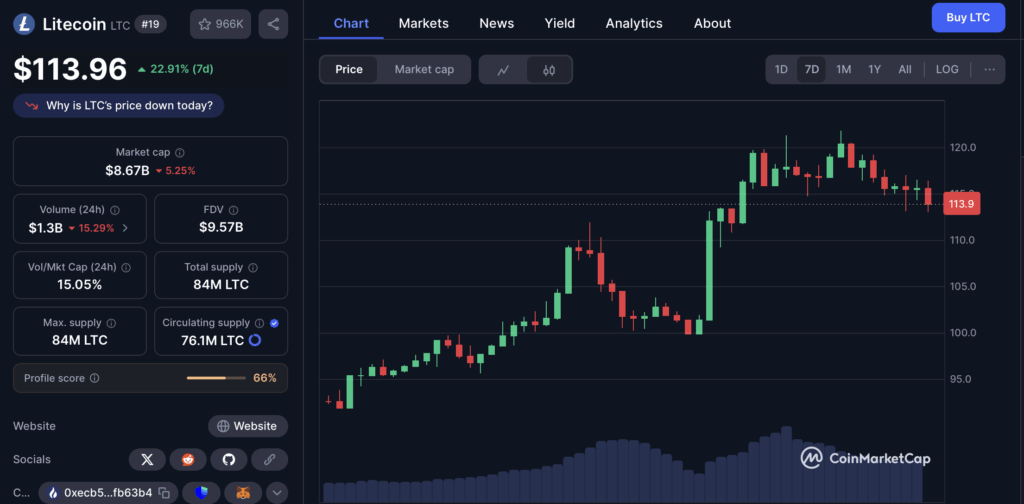Click the 113.9 current price label
1024x504 pixels.
click(961, 204)
